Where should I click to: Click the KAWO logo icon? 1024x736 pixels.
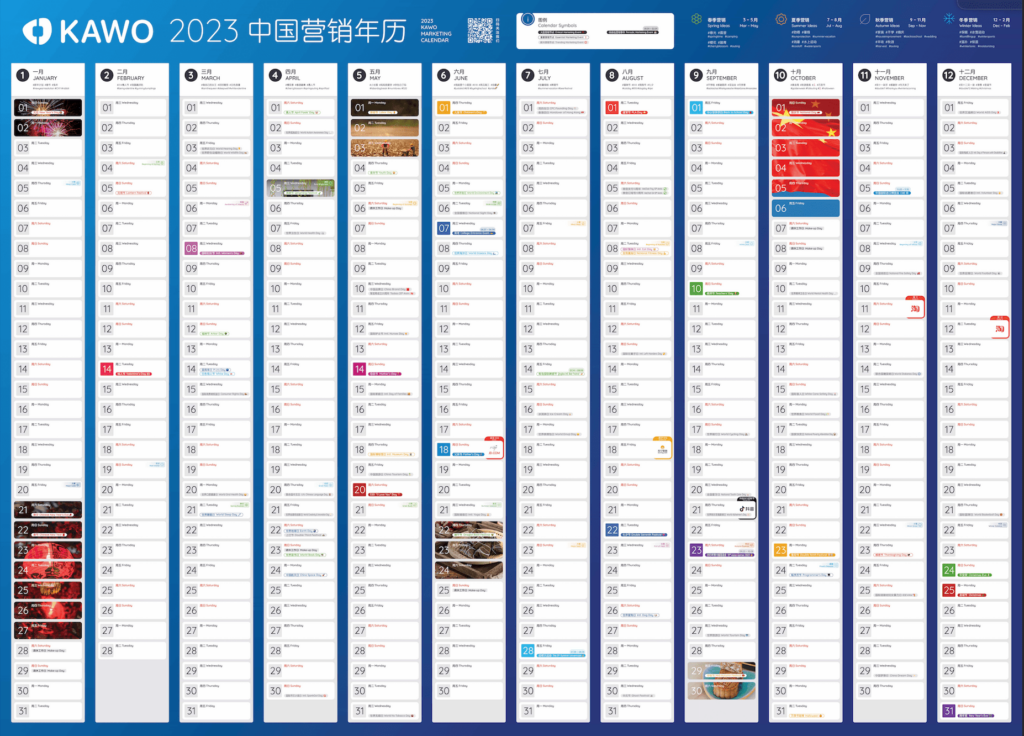pyautogui.click(x=37, y=31)
